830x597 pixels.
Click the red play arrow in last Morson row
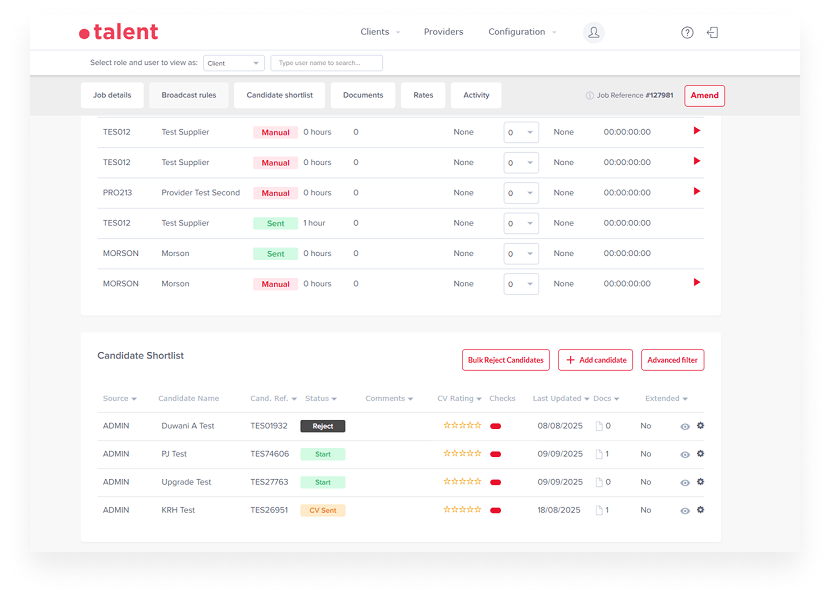697,283
